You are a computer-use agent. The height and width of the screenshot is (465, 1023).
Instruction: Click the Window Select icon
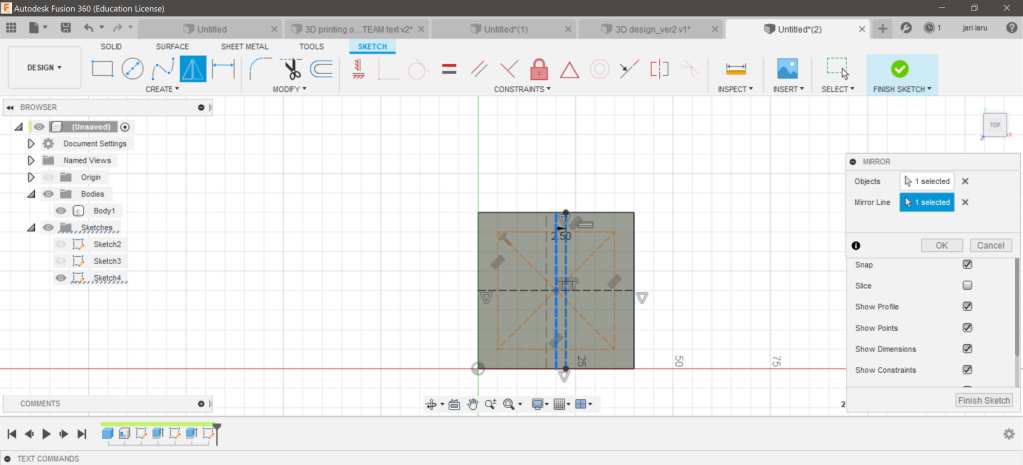click(x=838, y=68)
